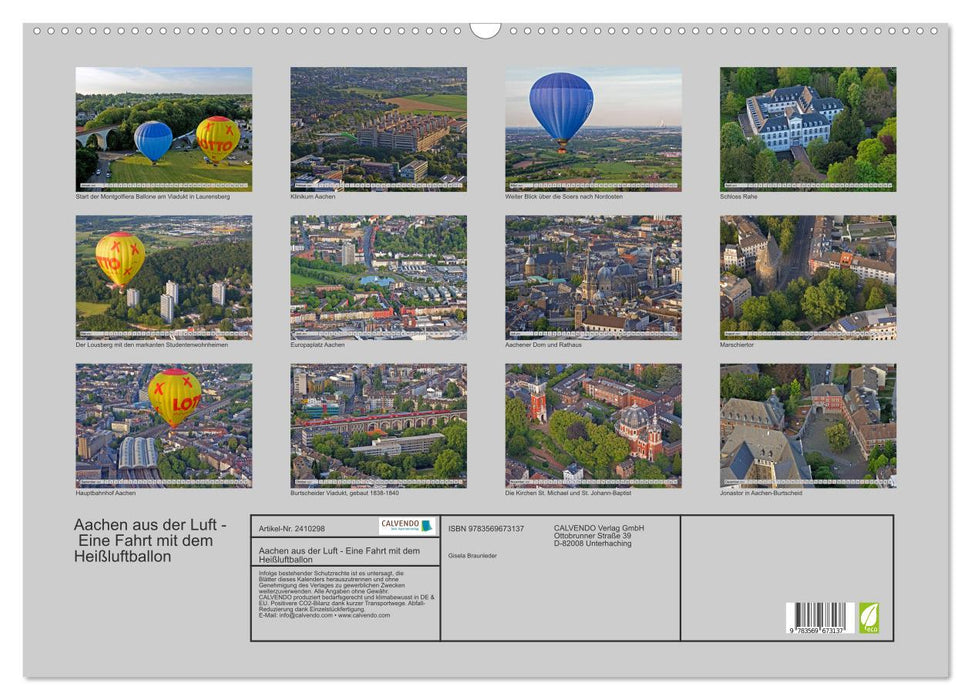The width and height of the screenshot is (971, 700).
Task: Click 'ISBN 9783569673137' text
Action: (486, 528)
